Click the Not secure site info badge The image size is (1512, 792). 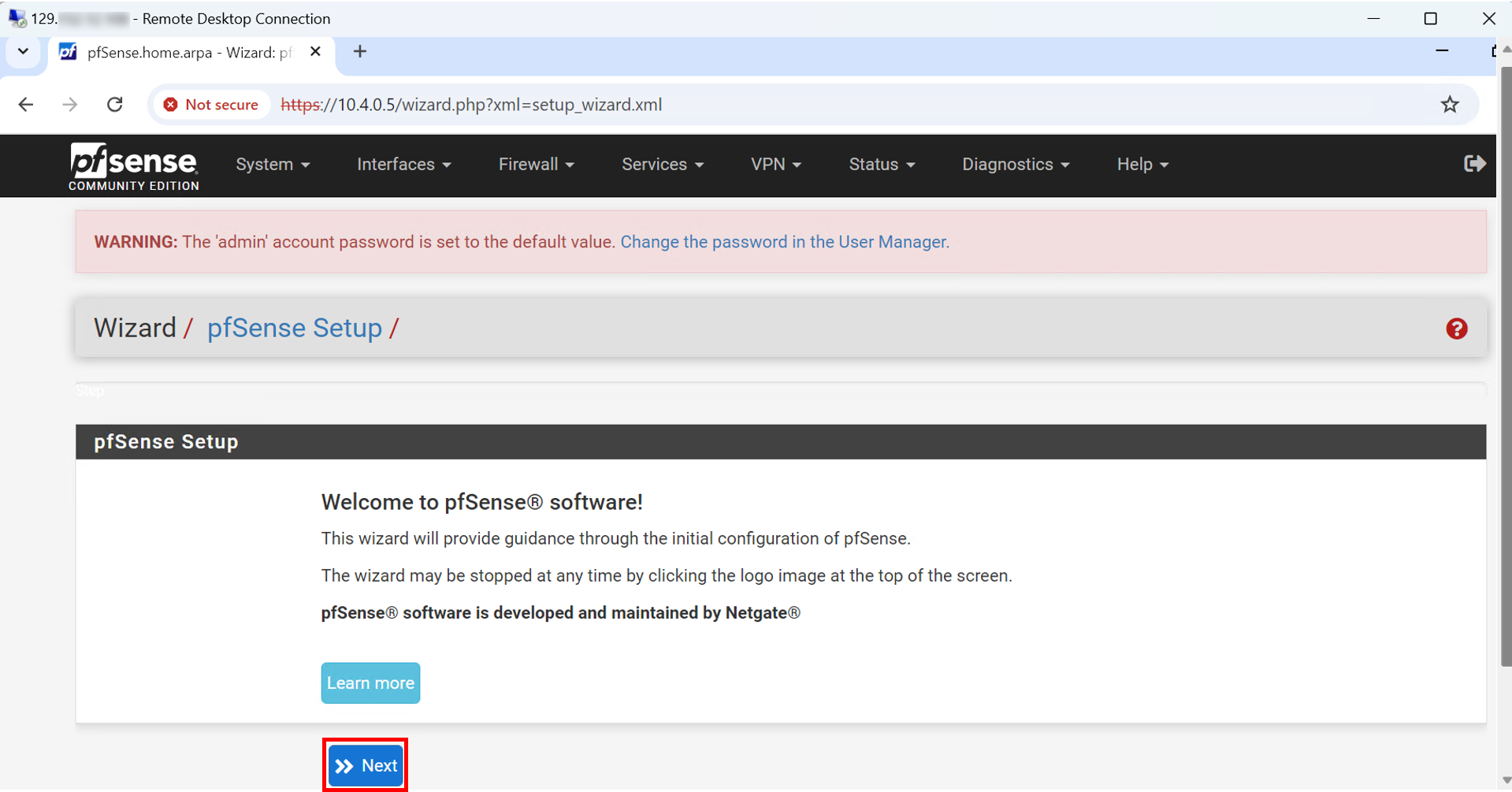(211, 105)
